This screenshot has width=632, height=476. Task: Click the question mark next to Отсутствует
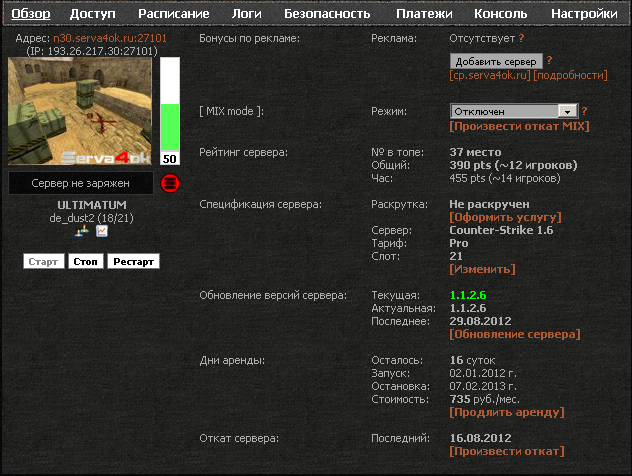(521, 38)
